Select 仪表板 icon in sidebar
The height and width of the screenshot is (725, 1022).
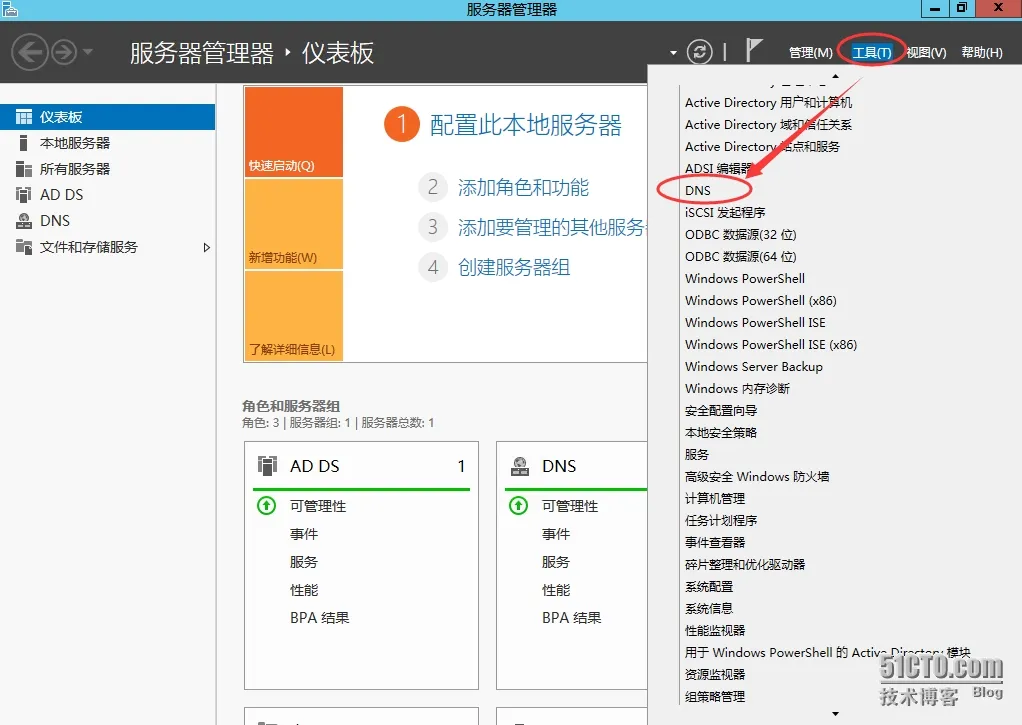pos(24,117)
